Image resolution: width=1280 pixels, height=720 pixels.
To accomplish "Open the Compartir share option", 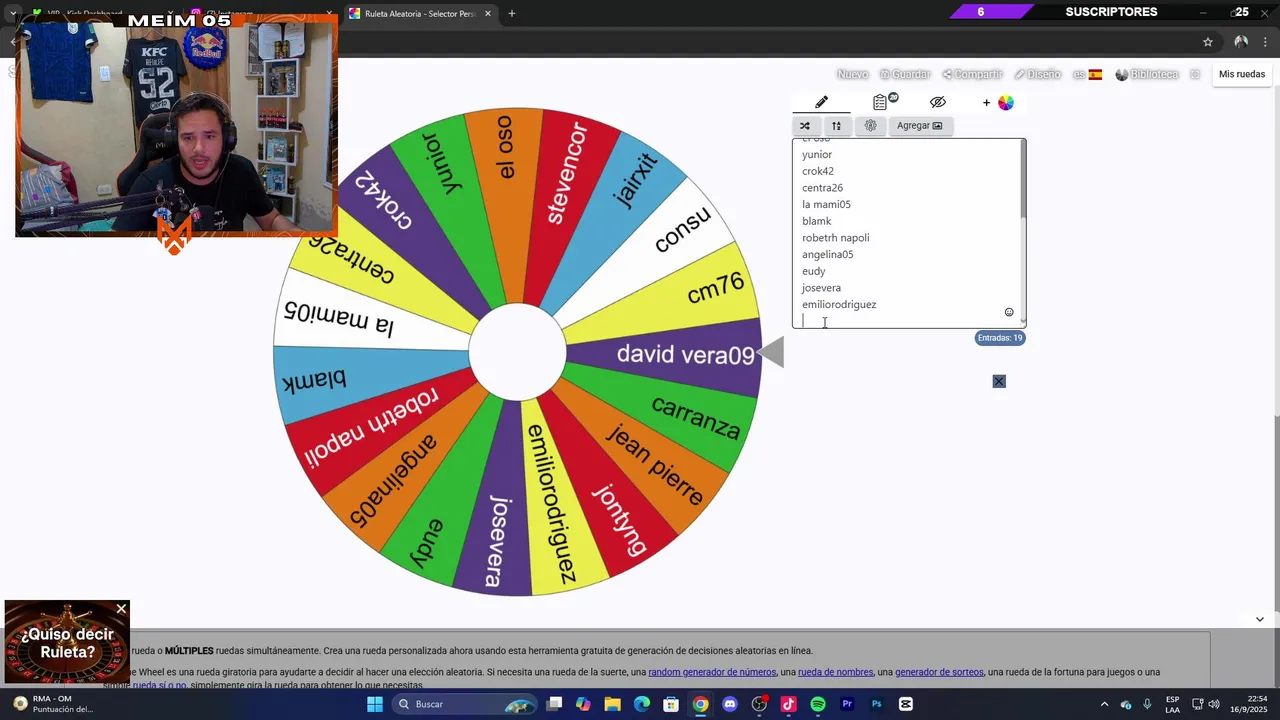I will click(x=972, y=74).
